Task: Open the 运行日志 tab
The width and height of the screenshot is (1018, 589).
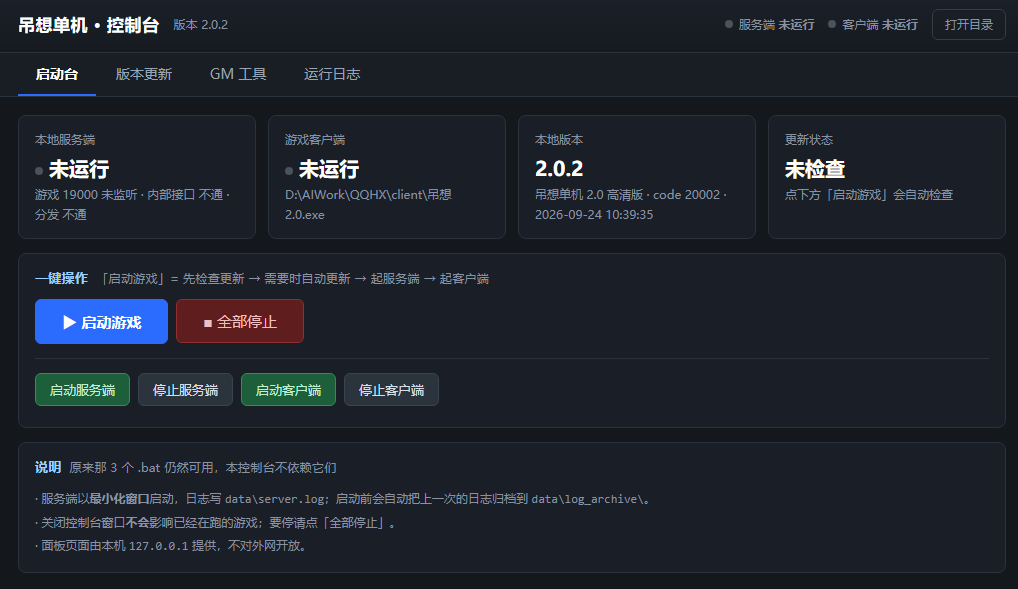Action: (332, 74)
